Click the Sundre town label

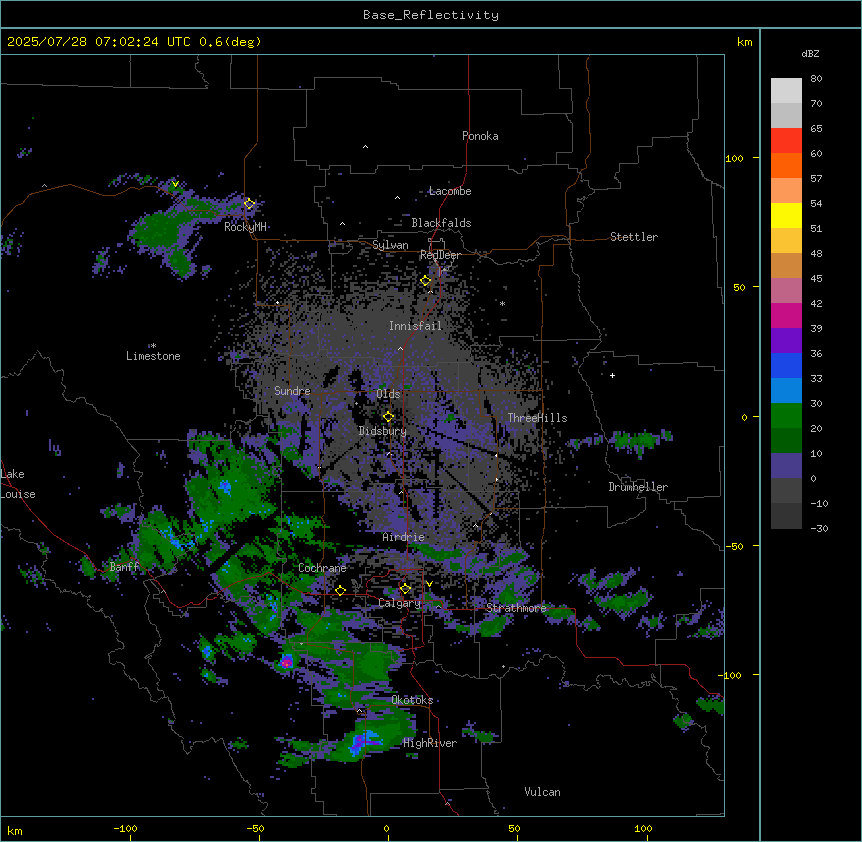pos(292,391)
